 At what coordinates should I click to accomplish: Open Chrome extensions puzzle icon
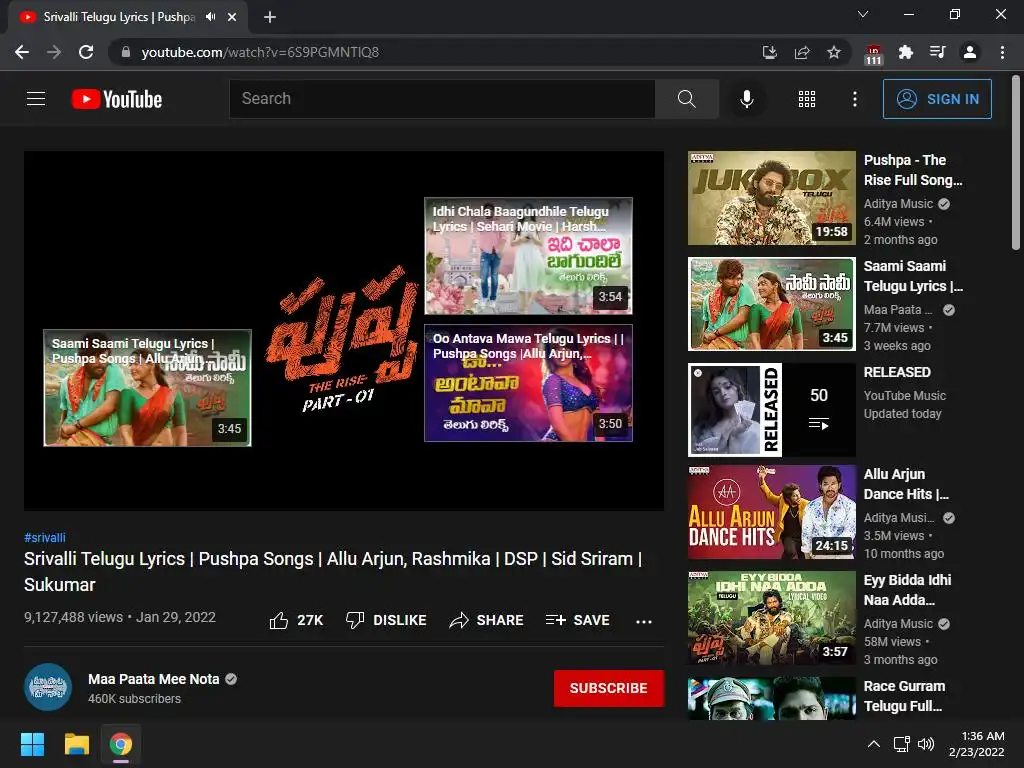coord(905,52)
